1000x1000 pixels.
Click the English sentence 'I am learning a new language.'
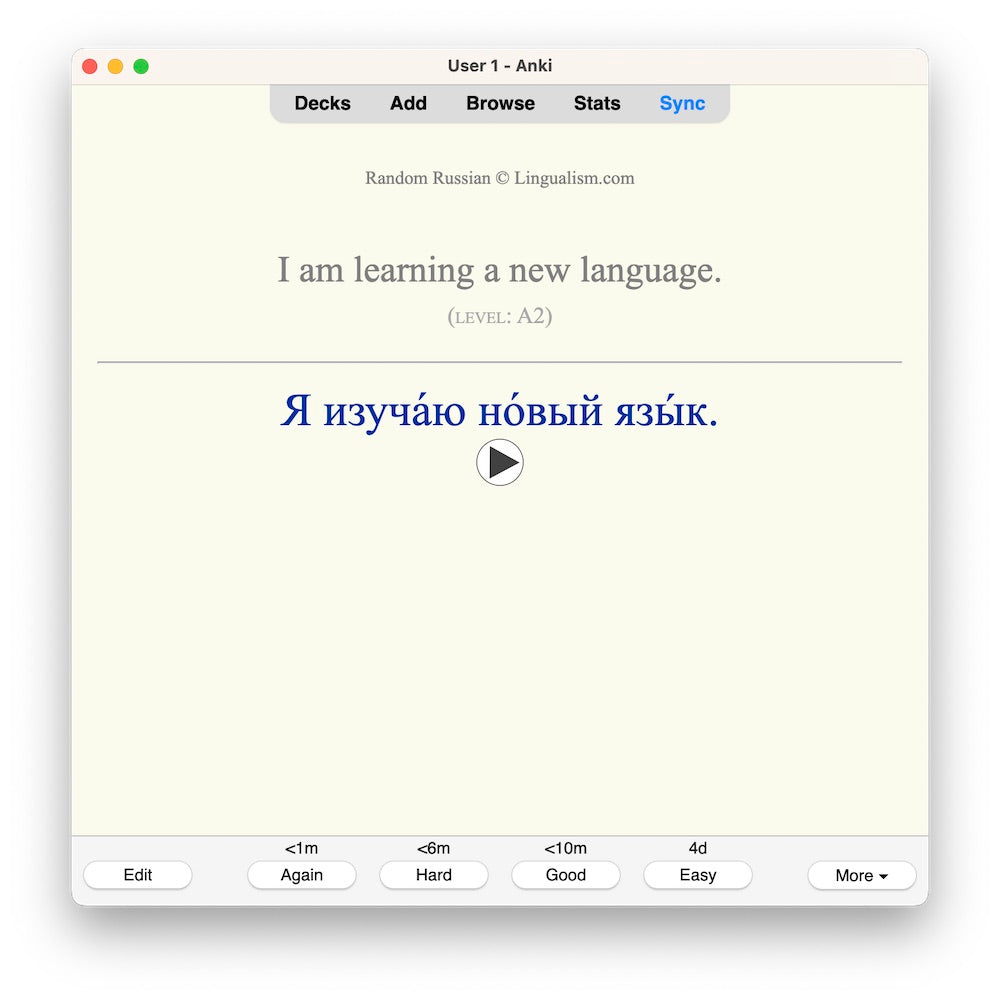click(x=499, y=270)
